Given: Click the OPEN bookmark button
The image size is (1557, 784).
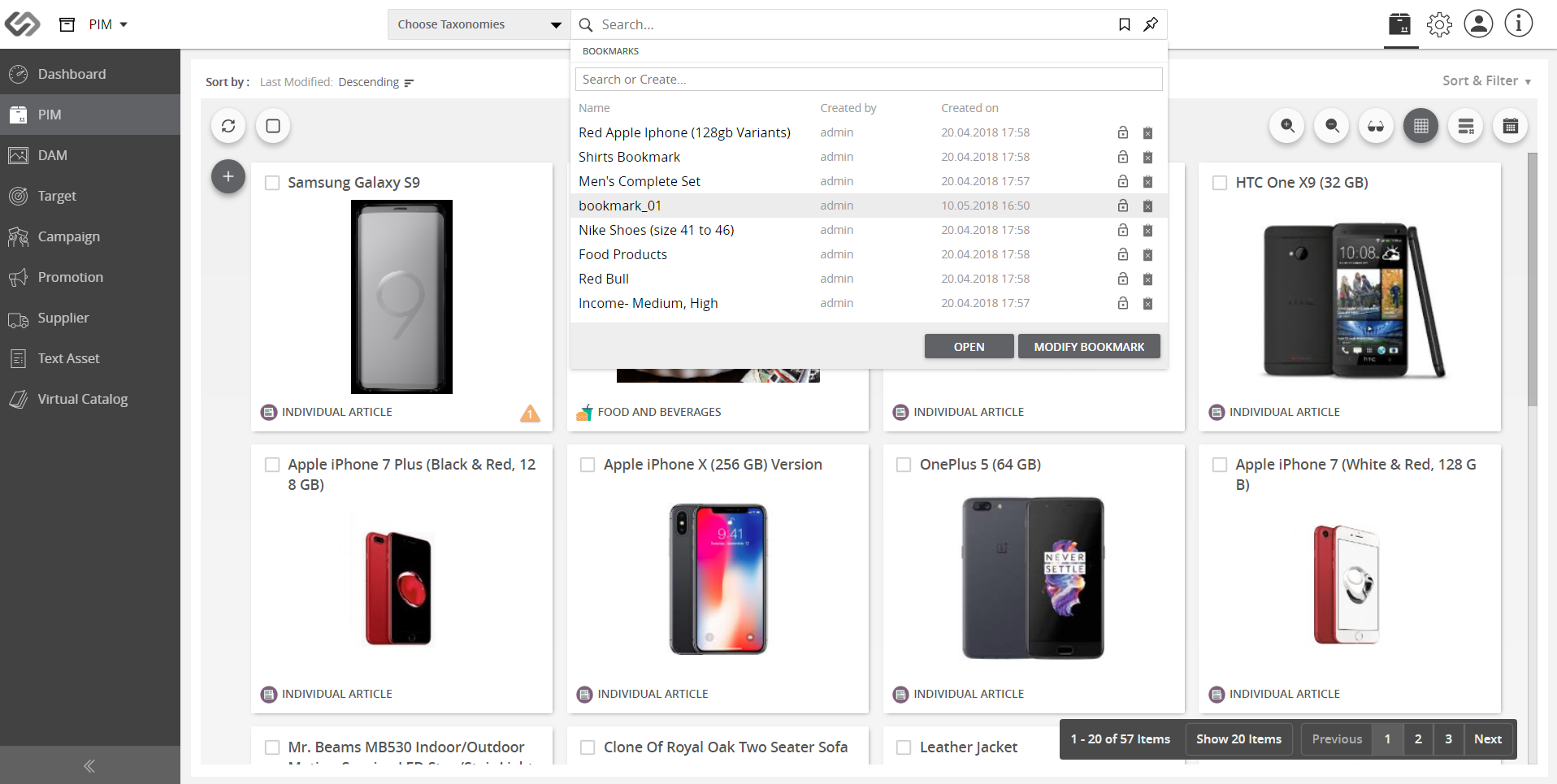Looking at the screenshot, I should click(969, 347).
